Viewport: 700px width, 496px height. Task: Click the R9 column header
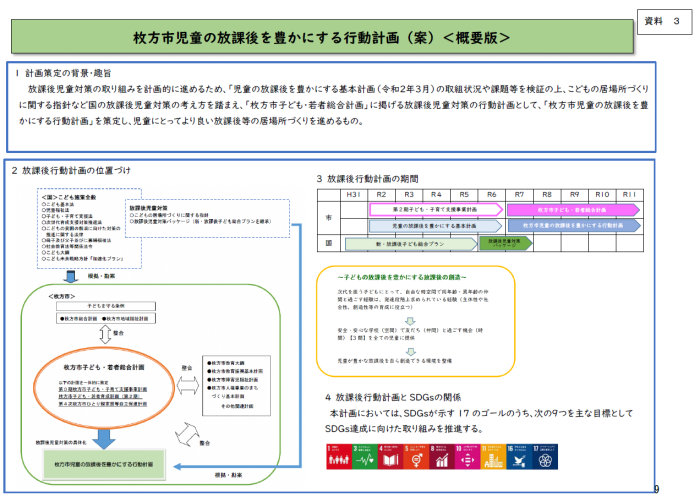click(575, 195)
